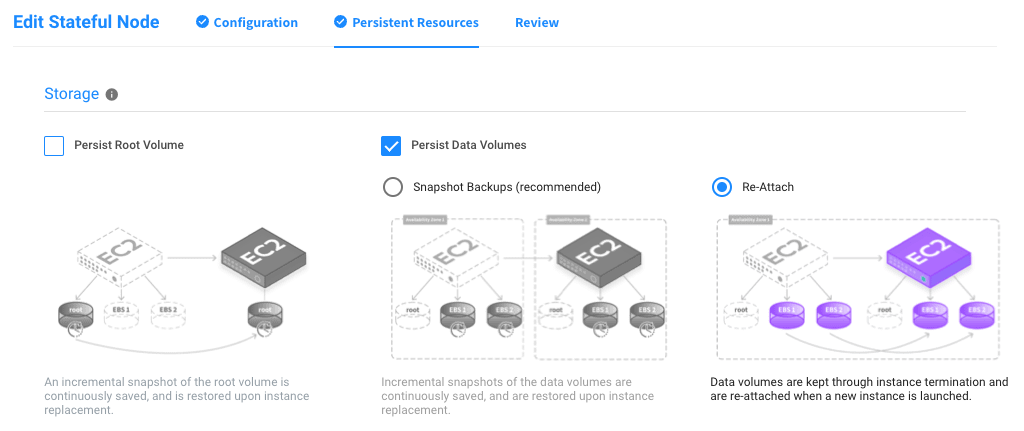This screenshot has width=1024, height=431.
Task: Click the Persistent Resources checkmark icon
Action: [341, 22]
